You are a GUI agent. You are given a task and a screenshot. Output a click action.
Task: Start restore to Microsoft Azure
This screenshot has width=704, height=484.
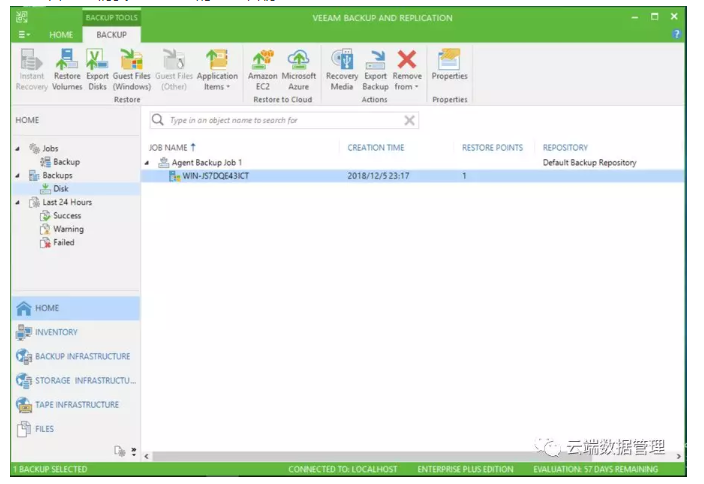(x=299, y=70)
